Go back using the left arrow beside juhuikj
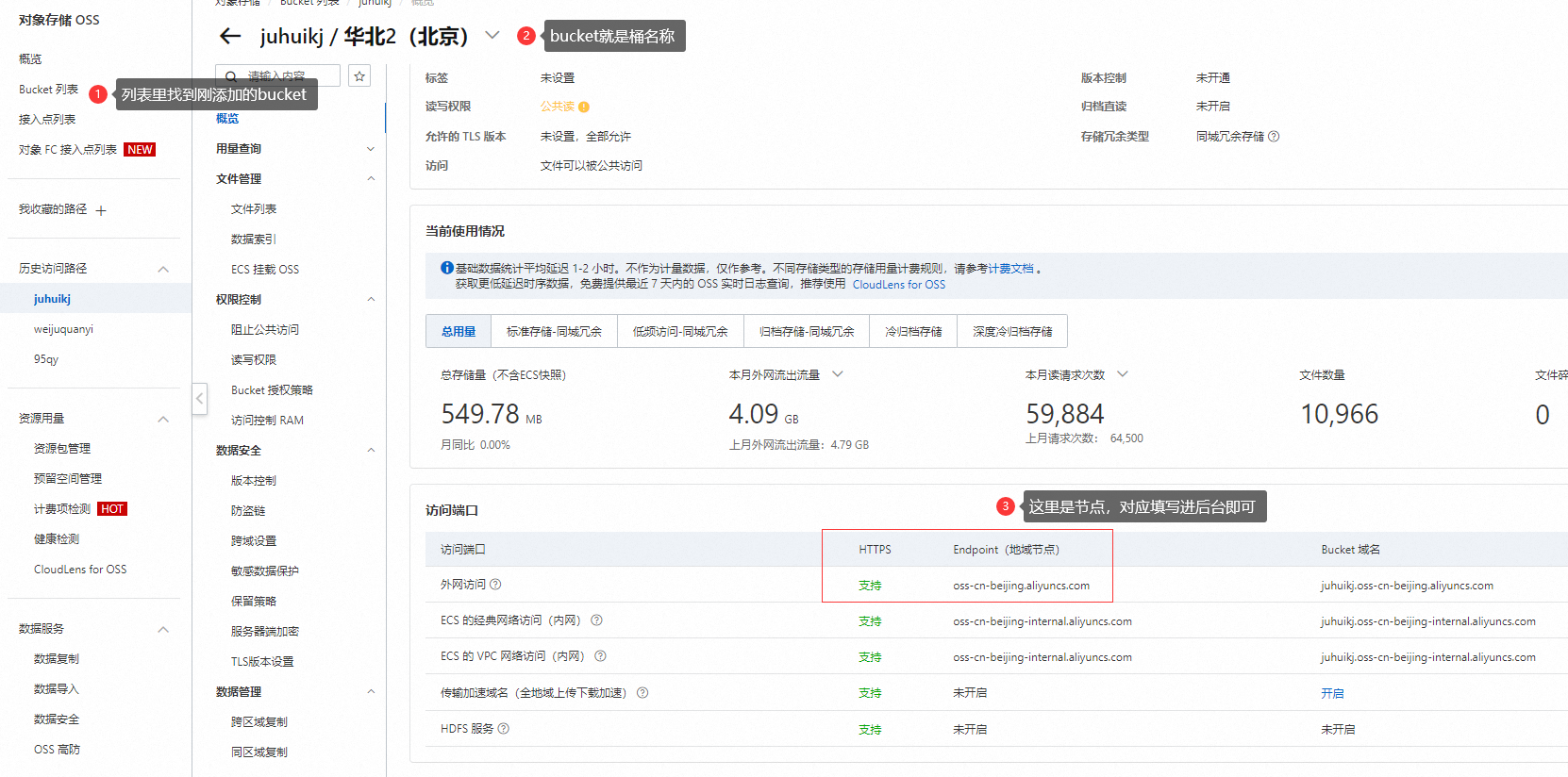The height and width of the screenshot is (777, 1568). pos(230,37)
